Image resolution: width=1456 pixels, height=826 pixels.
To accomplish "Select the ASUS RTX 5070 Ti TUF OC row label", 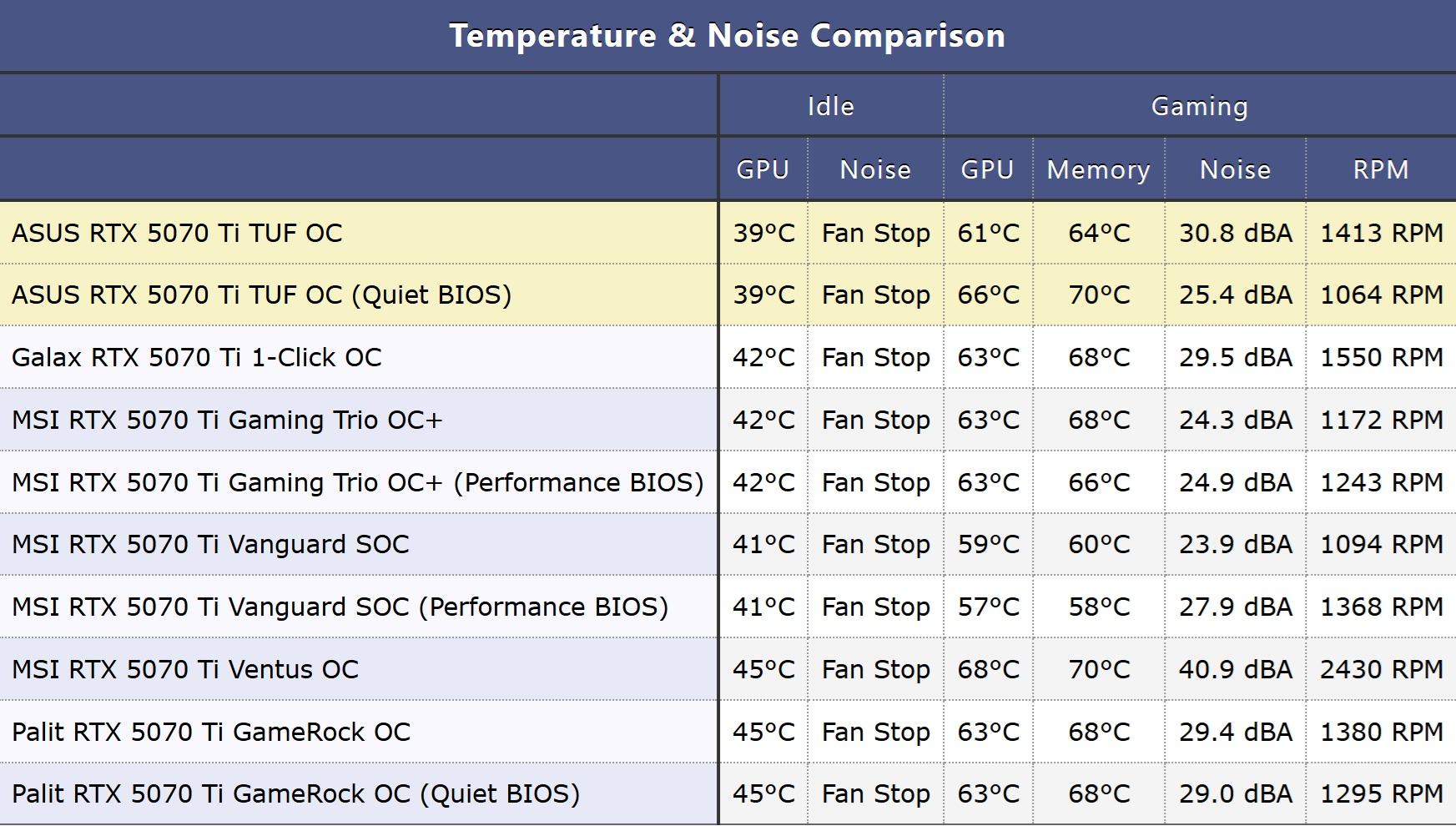I will click(177, 233).
